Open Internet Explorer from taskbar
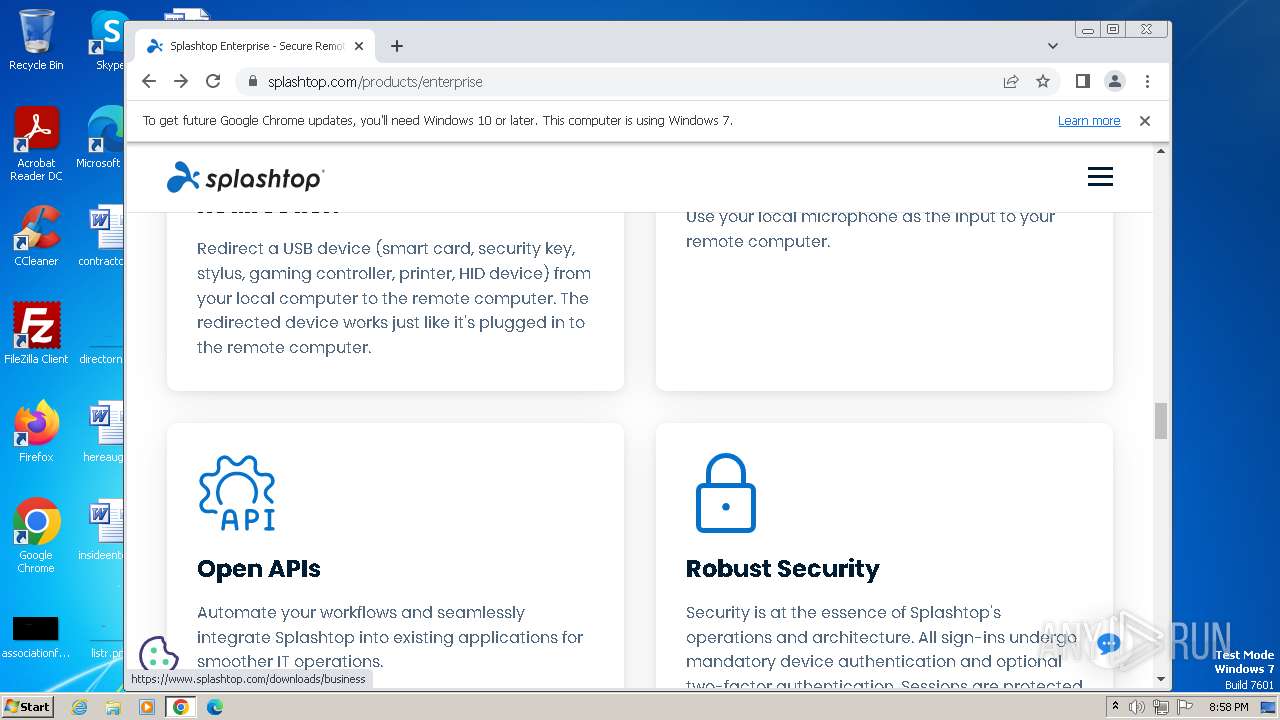Image resolution: width=1280 pixels, height=720 pixels. [x=80, y=707]
